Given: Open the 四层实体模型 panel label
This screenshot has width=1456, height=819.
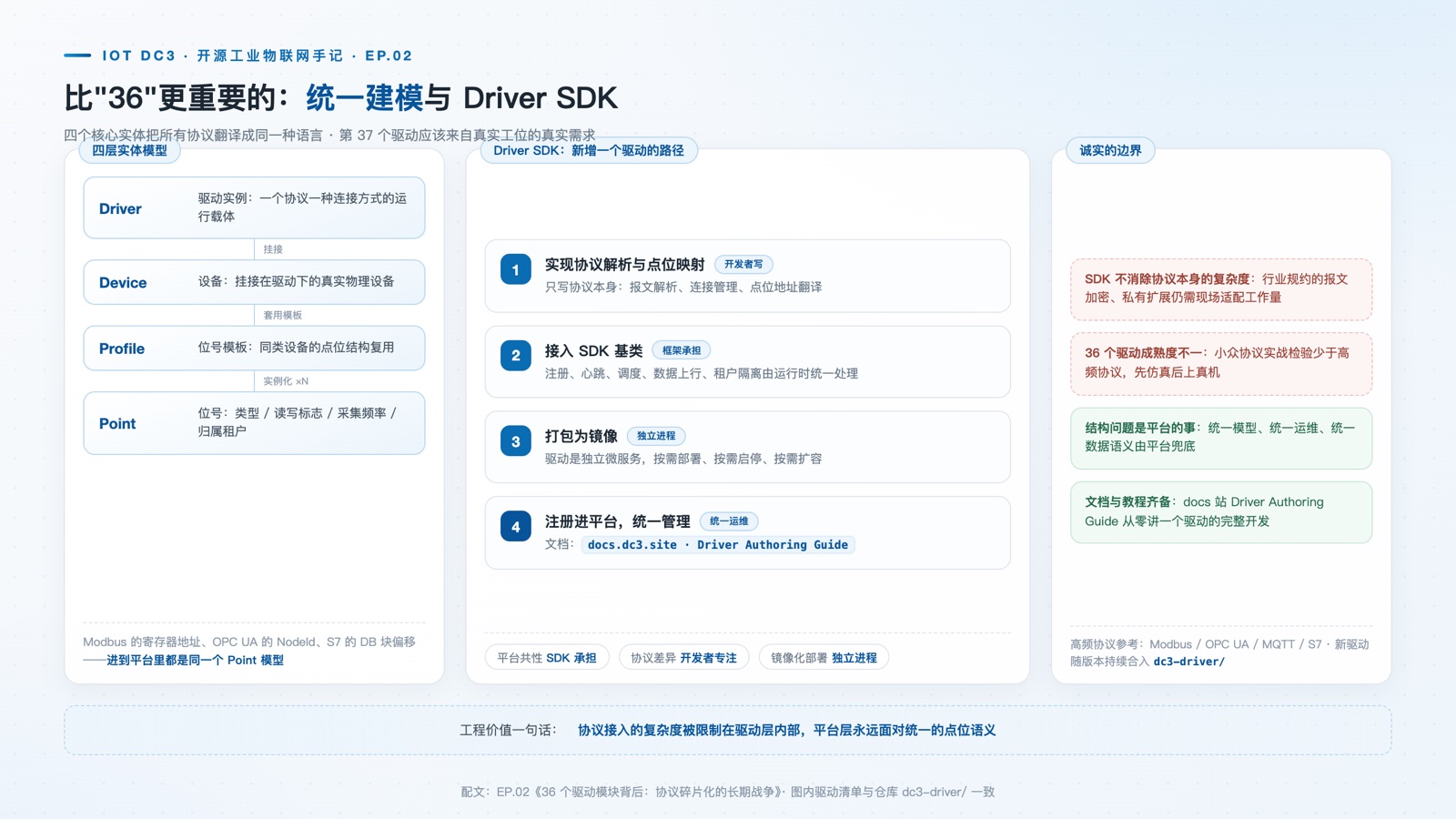Looking at the screenshot, I should point(129,150).
